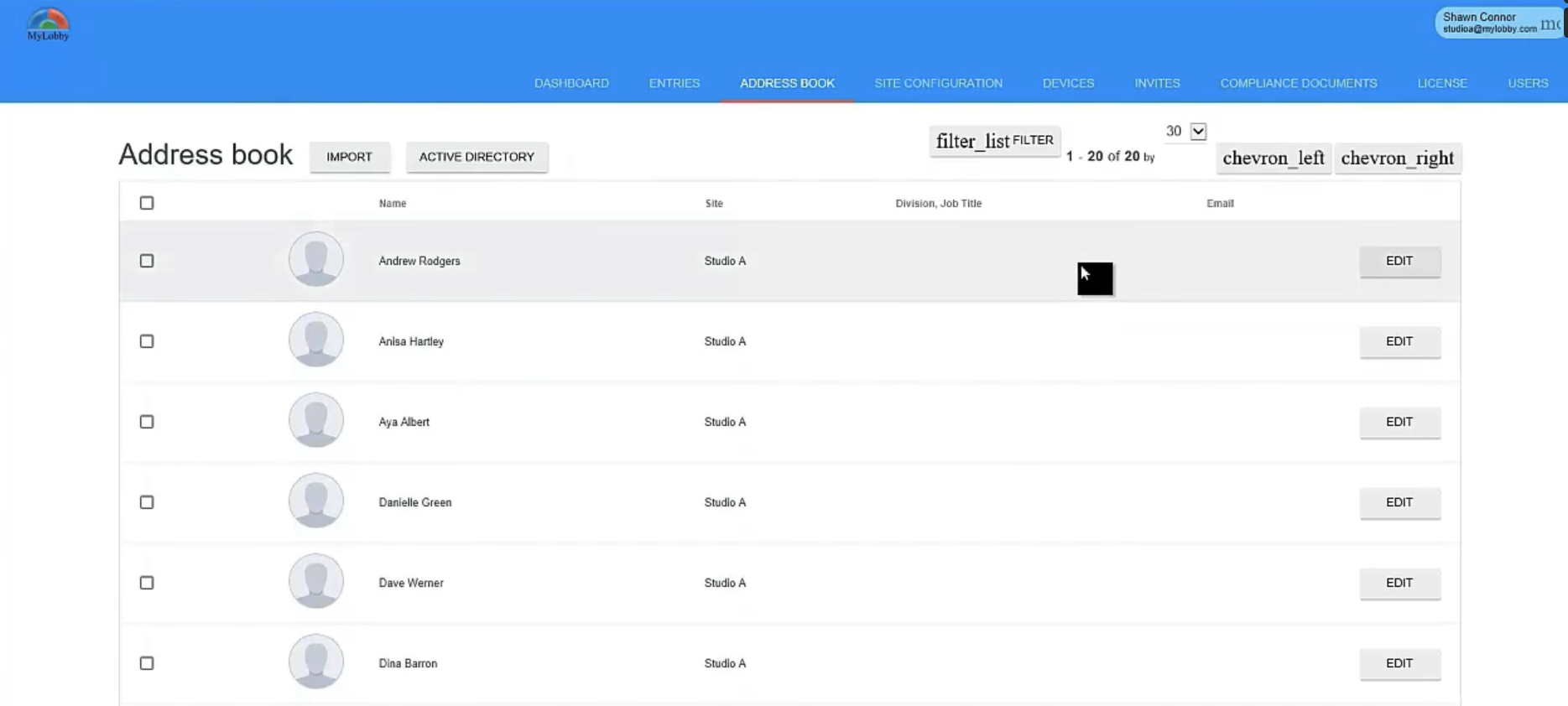Open the Site Configuration tab

(938, 83)
